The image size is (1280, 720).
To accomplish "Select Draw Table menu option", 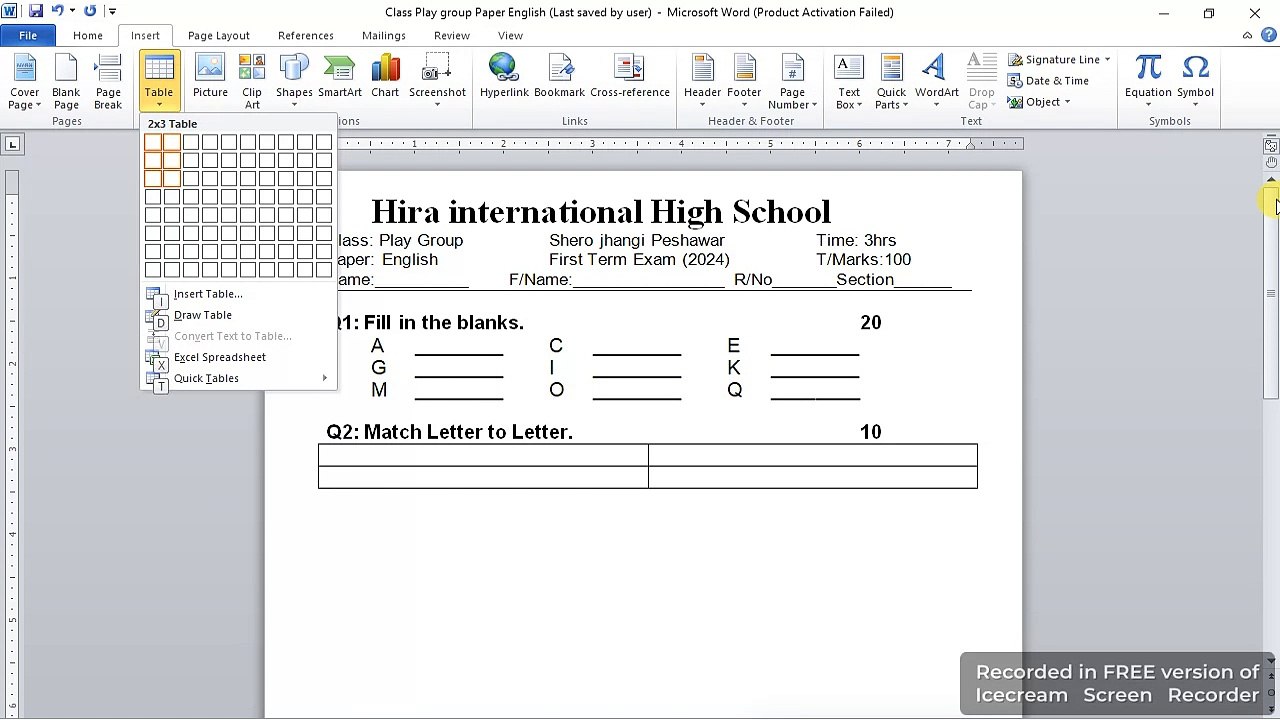I will tap(203, 315).
